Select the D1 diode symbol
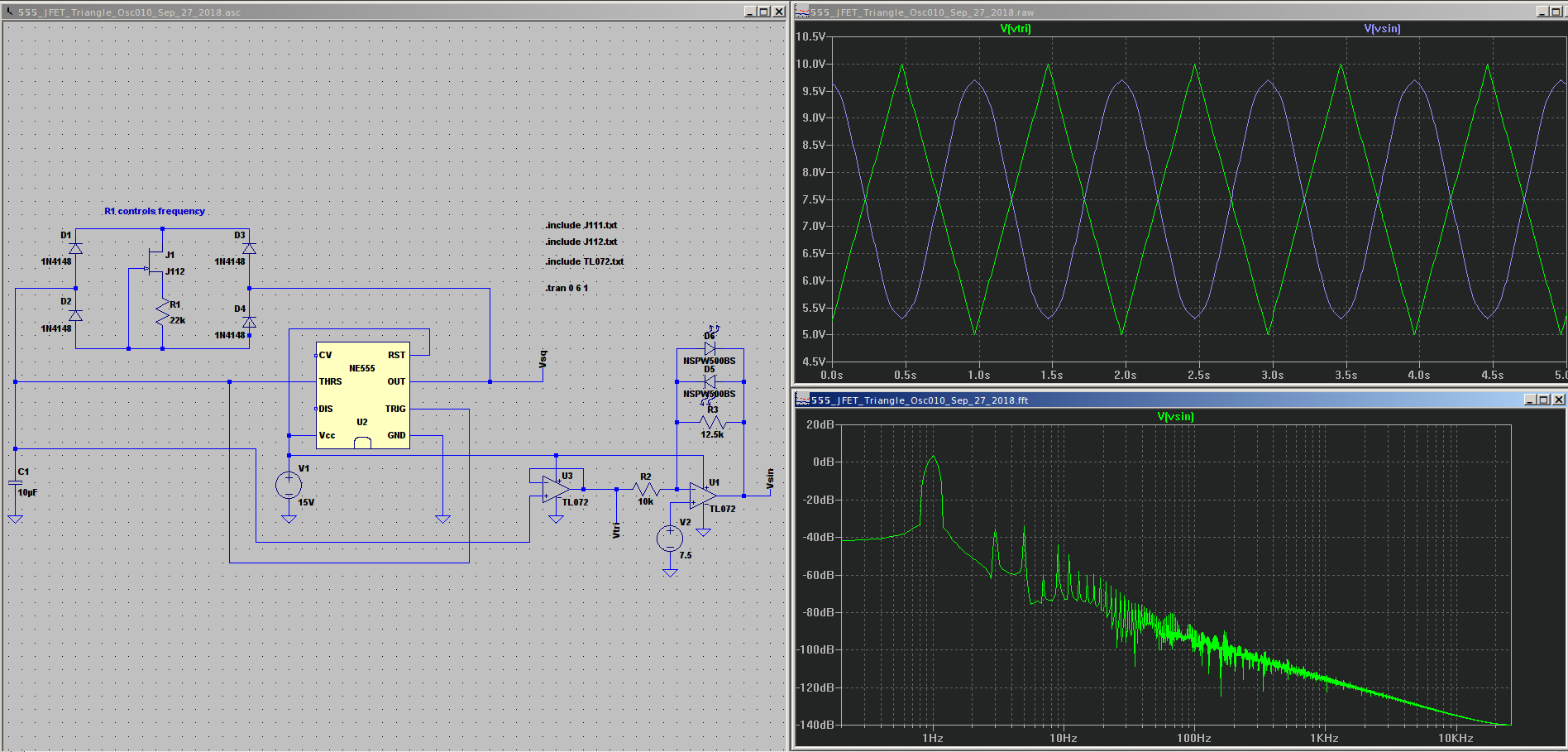 click(75, 248)
